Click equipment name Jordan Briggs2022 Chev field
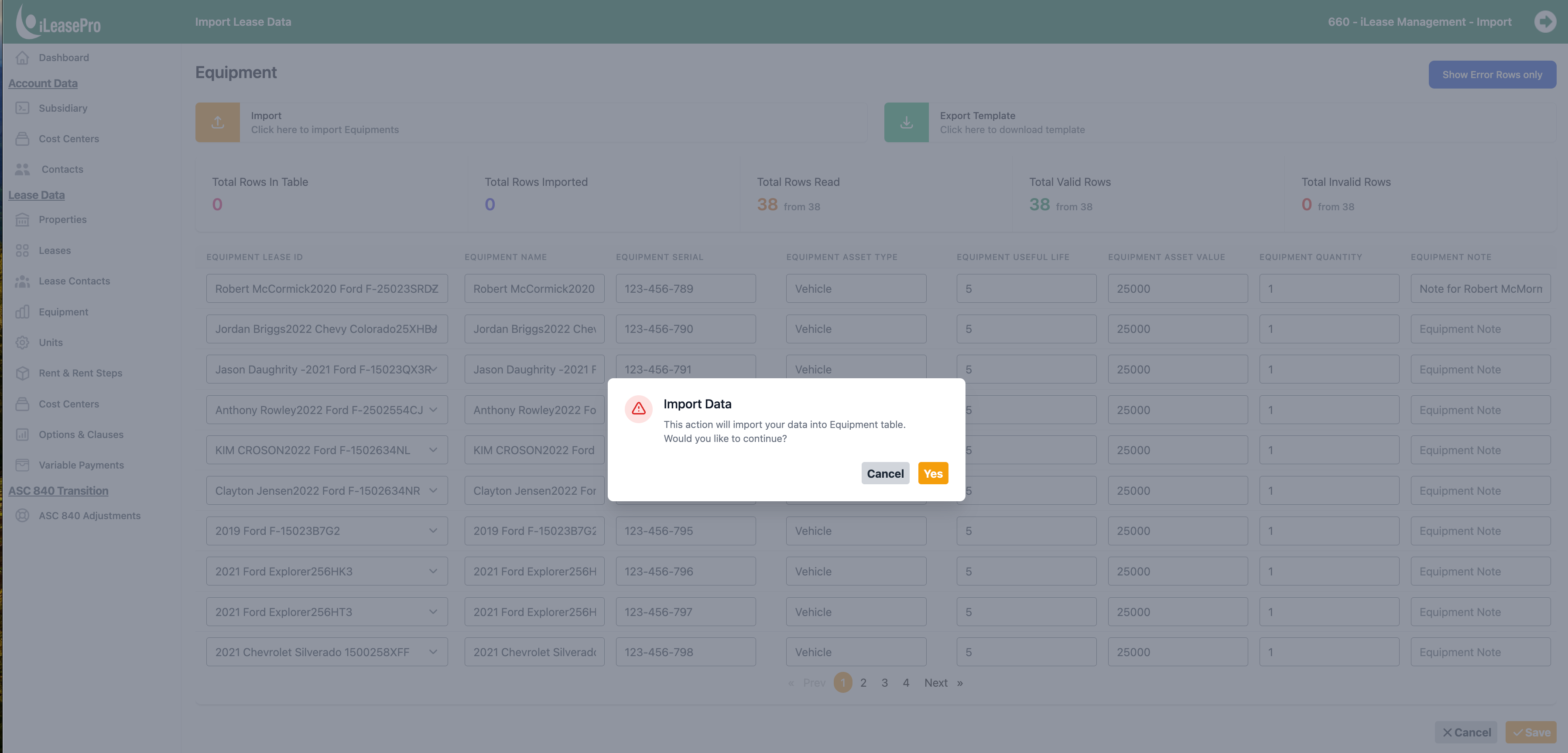 (x=534, y=329)
